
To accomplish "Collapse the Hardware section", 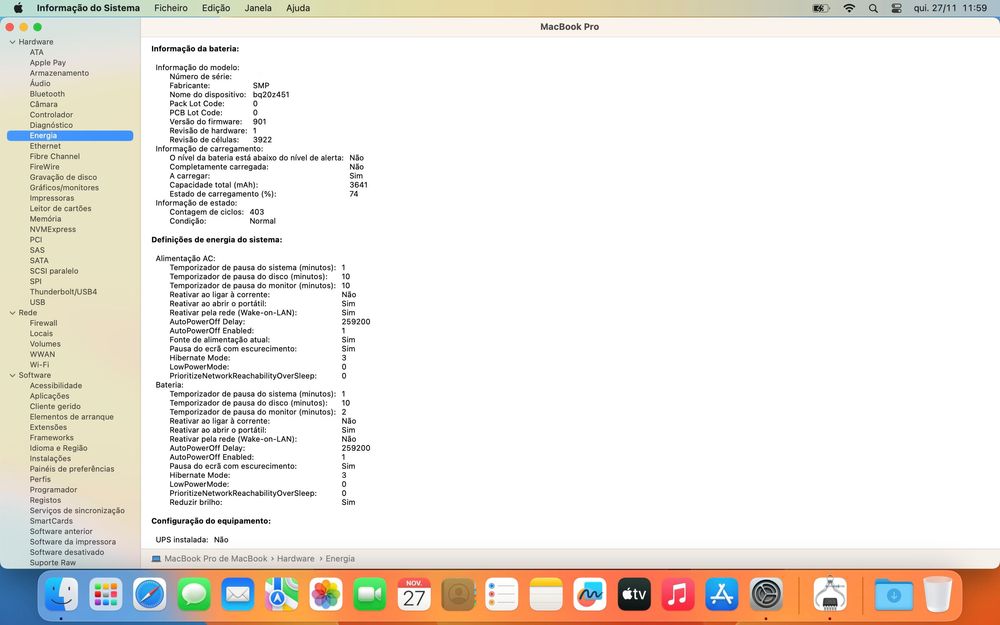I will click(12, 42).
